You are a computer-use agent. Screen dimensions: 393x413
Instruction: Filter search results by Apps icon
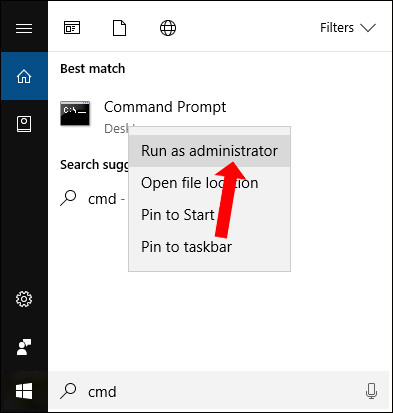72,28
